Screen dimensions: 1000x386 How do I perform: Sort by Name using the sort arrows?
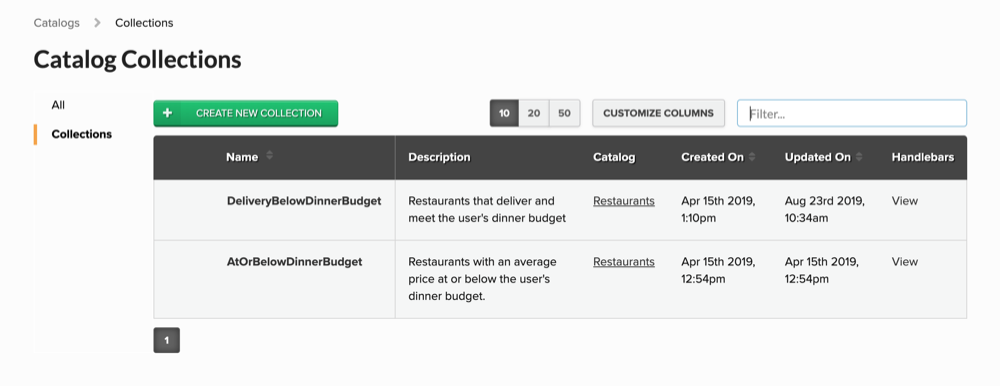[x=269, y=156]
